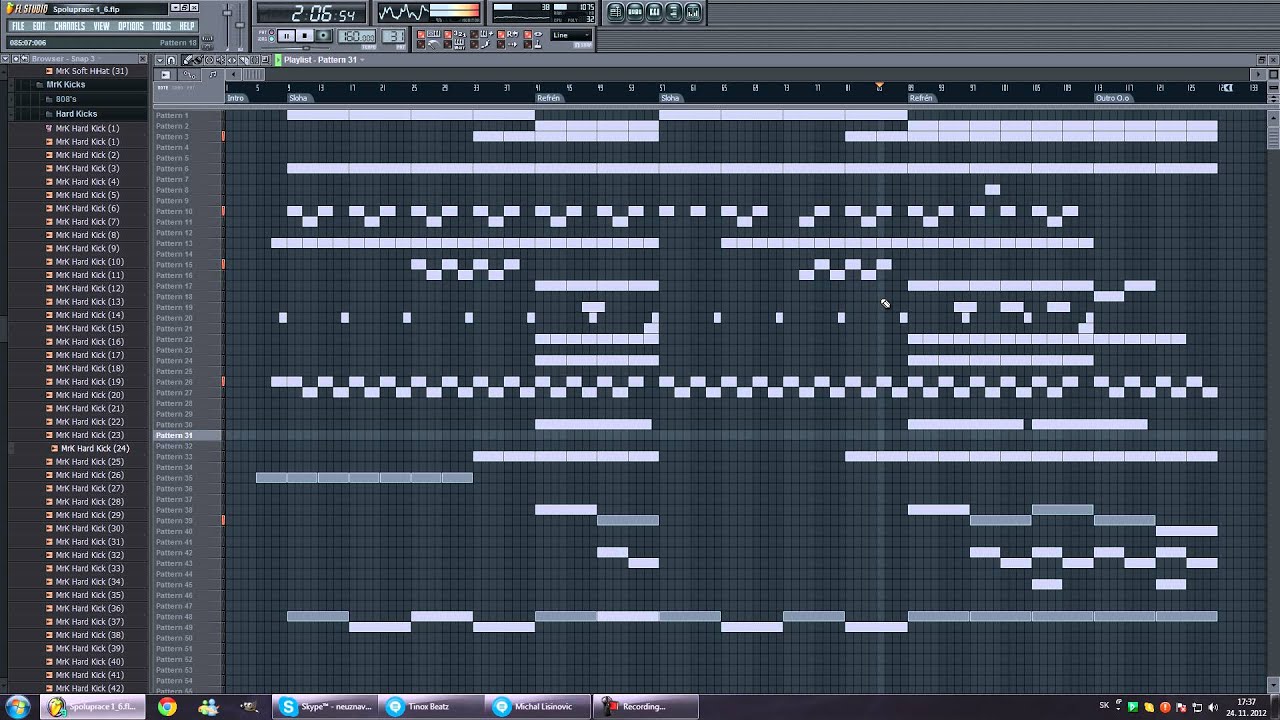Pause playback with the pause button
The height and width of the screenshot is (720, 1280).
pos(286,36)
